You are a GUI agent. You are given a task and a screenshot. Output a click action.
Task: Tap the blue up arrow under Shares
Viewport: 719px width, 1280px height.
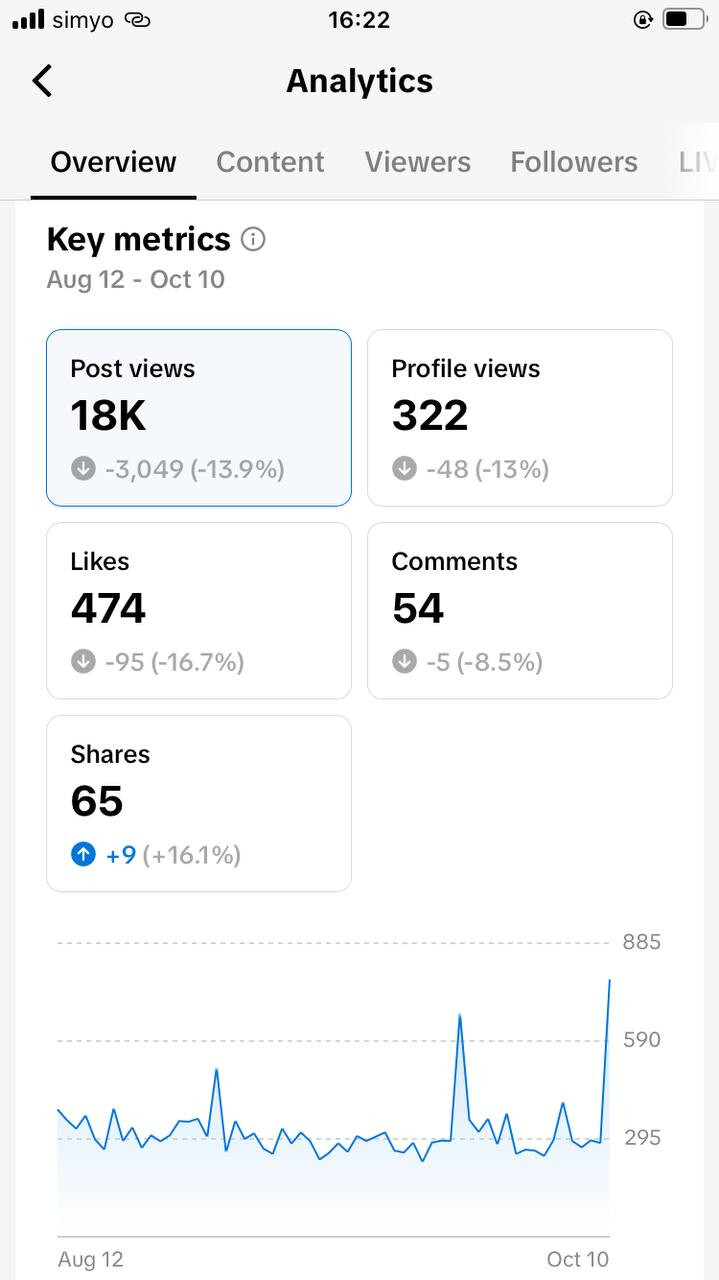[83, 854]
